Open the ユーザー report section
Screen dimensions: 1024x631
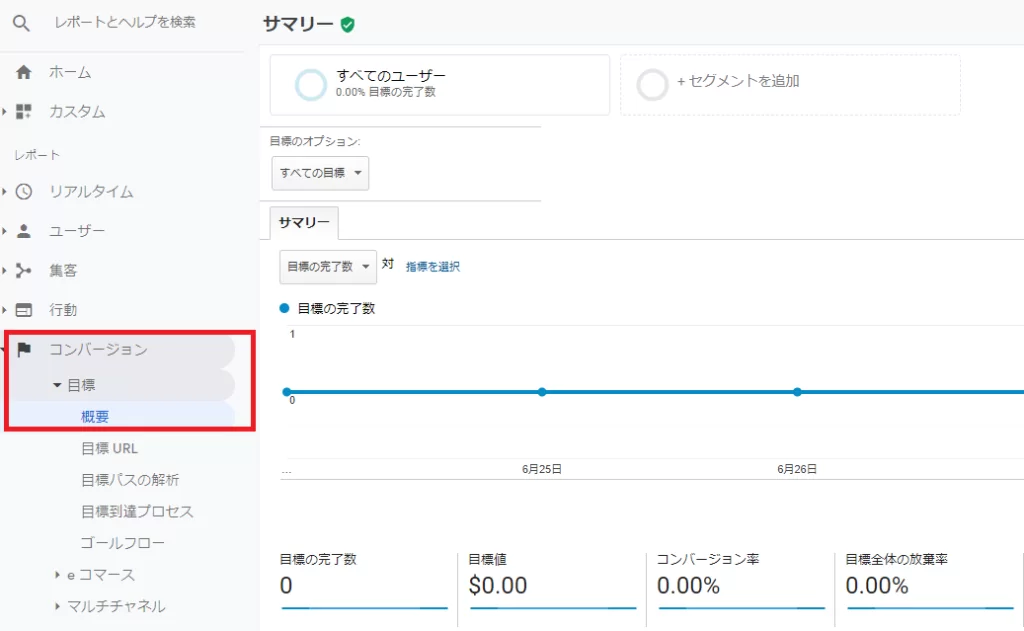[x=77, y=231]
